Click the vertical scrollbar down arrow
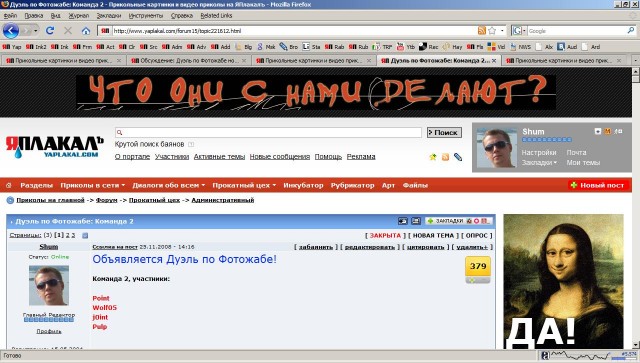Viewport: 640px width, 363px height. click(x=636, y=345)
